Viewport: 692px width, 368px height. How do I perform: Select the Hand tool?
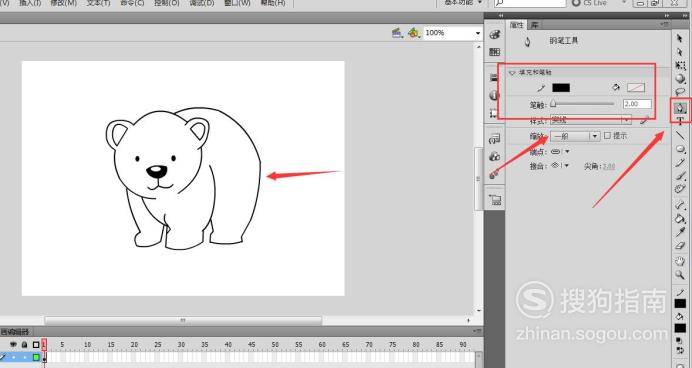coord(680,261)
